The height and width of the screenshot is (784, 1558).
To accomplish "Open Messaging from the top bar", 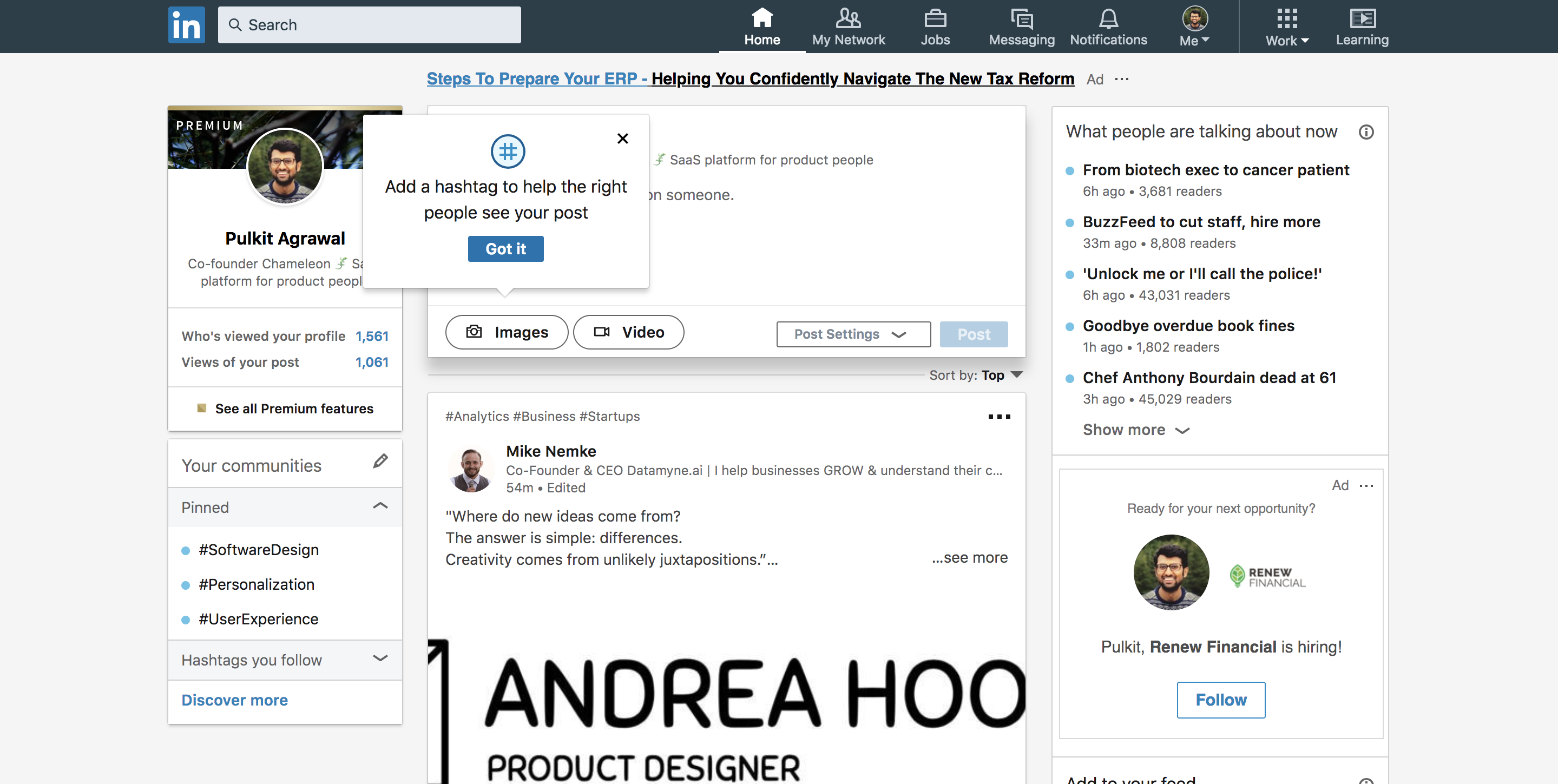I will coord(1022,27).
